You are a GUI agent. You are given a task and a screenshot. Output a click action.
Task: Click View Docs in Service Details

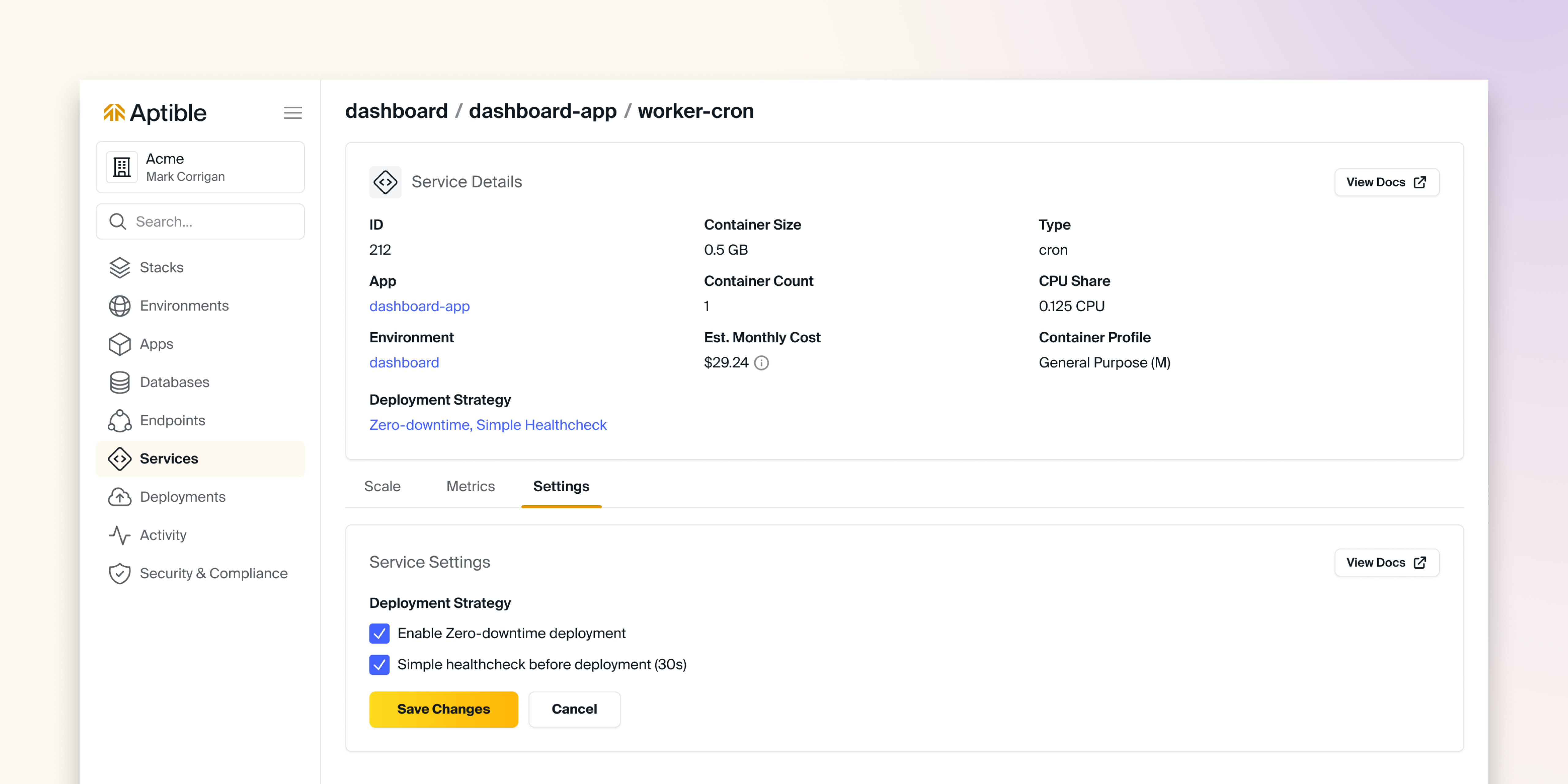(x=1385, y=182)
